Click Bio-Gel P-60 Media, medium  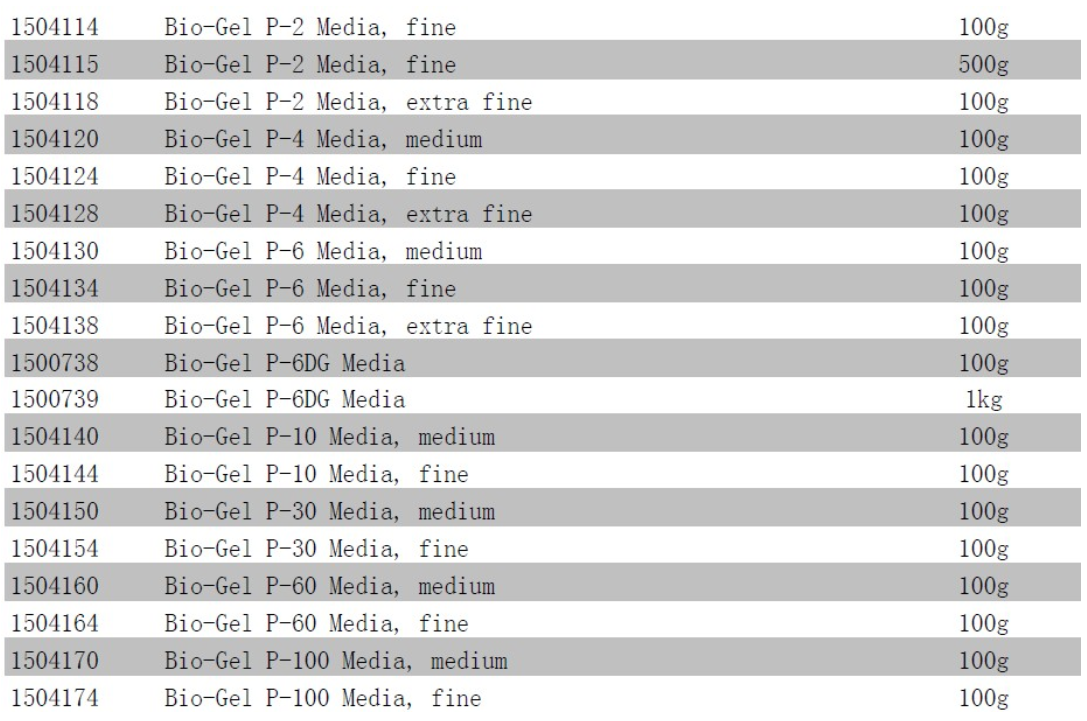329,587
